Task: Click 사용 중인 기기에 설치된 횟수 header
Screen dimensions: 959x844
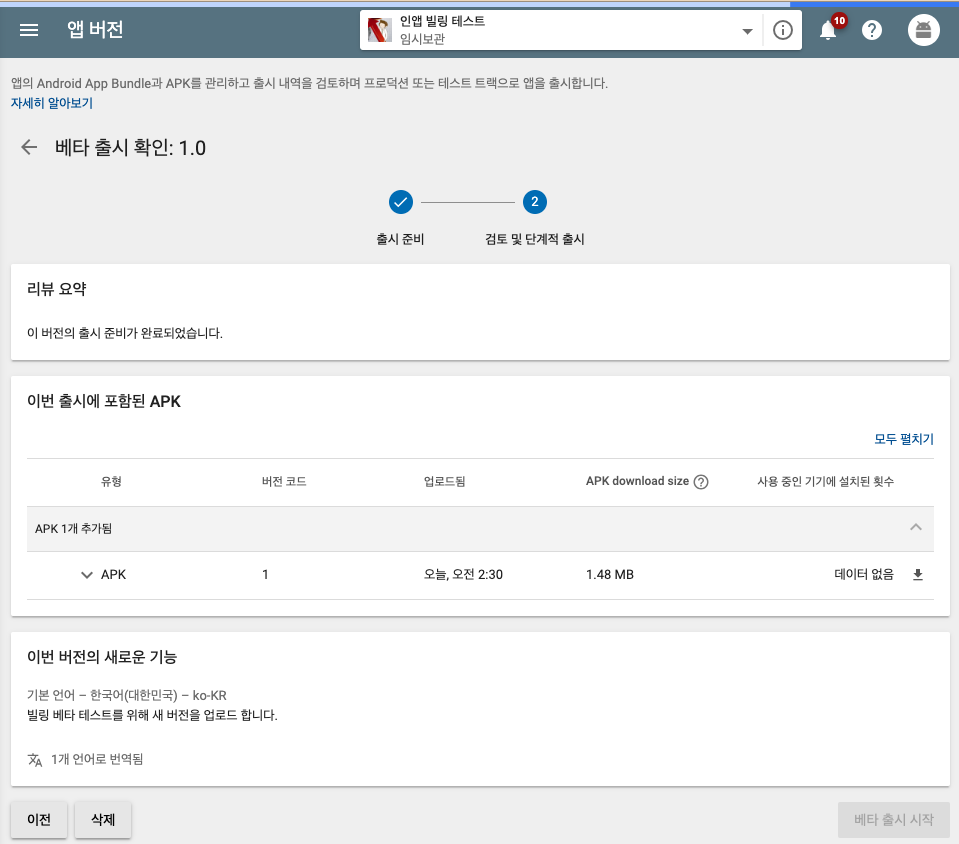Action: pyautogui.click(x=825, y=481)
